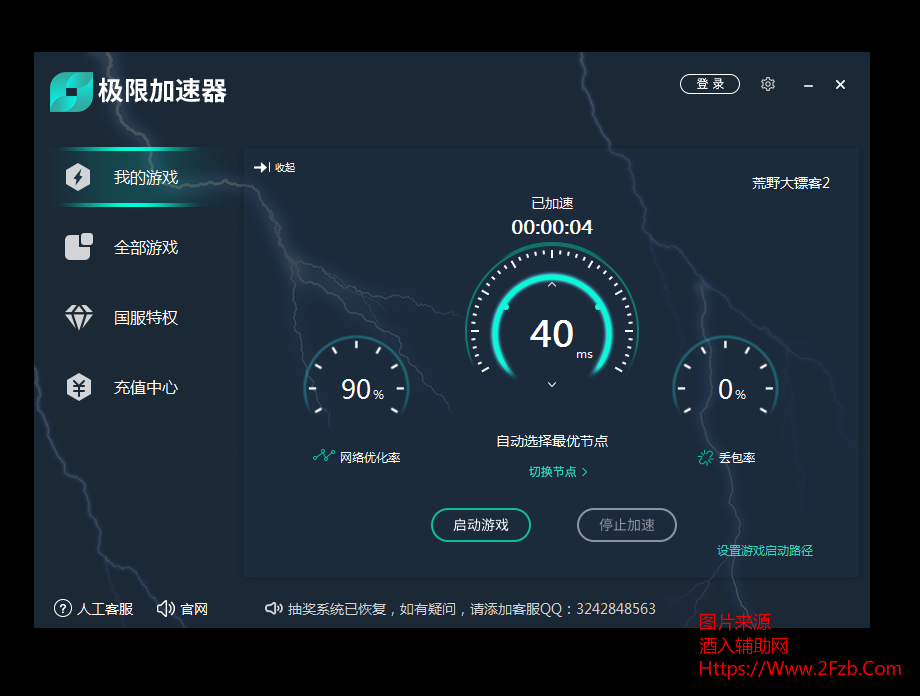Click the diamond 国服特权 icon
Image resolution: width=920 pixels, height=696 pixels.
tap(78, 318)
